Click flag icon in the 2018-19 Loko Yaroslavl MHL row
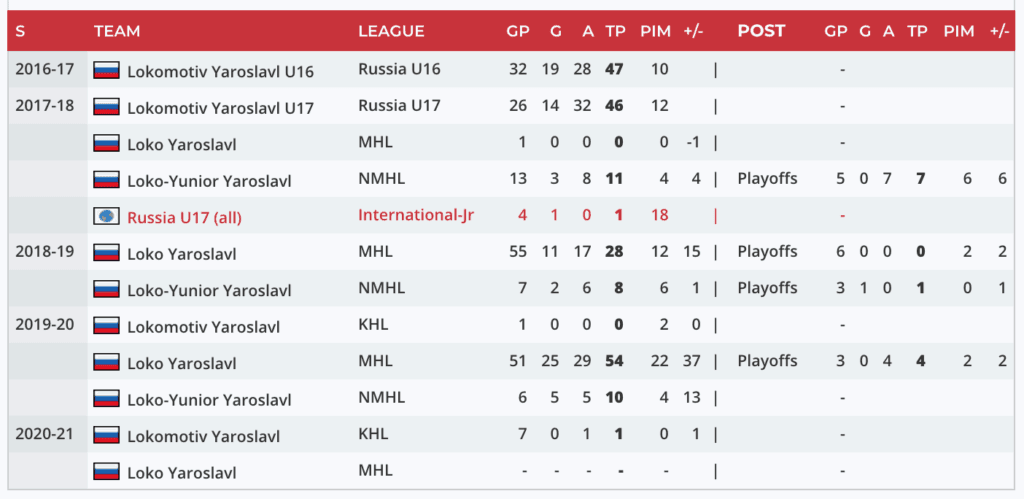The width and height of the screenshot is (1024, 499). pyautogui.click(x=106, y=253)
